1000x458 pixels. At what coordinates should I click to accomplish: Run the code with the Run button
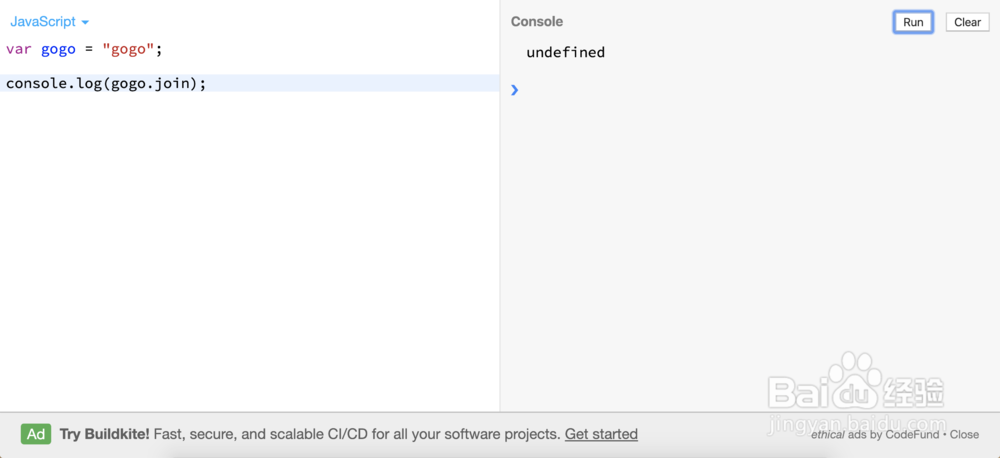pos(913,22)
